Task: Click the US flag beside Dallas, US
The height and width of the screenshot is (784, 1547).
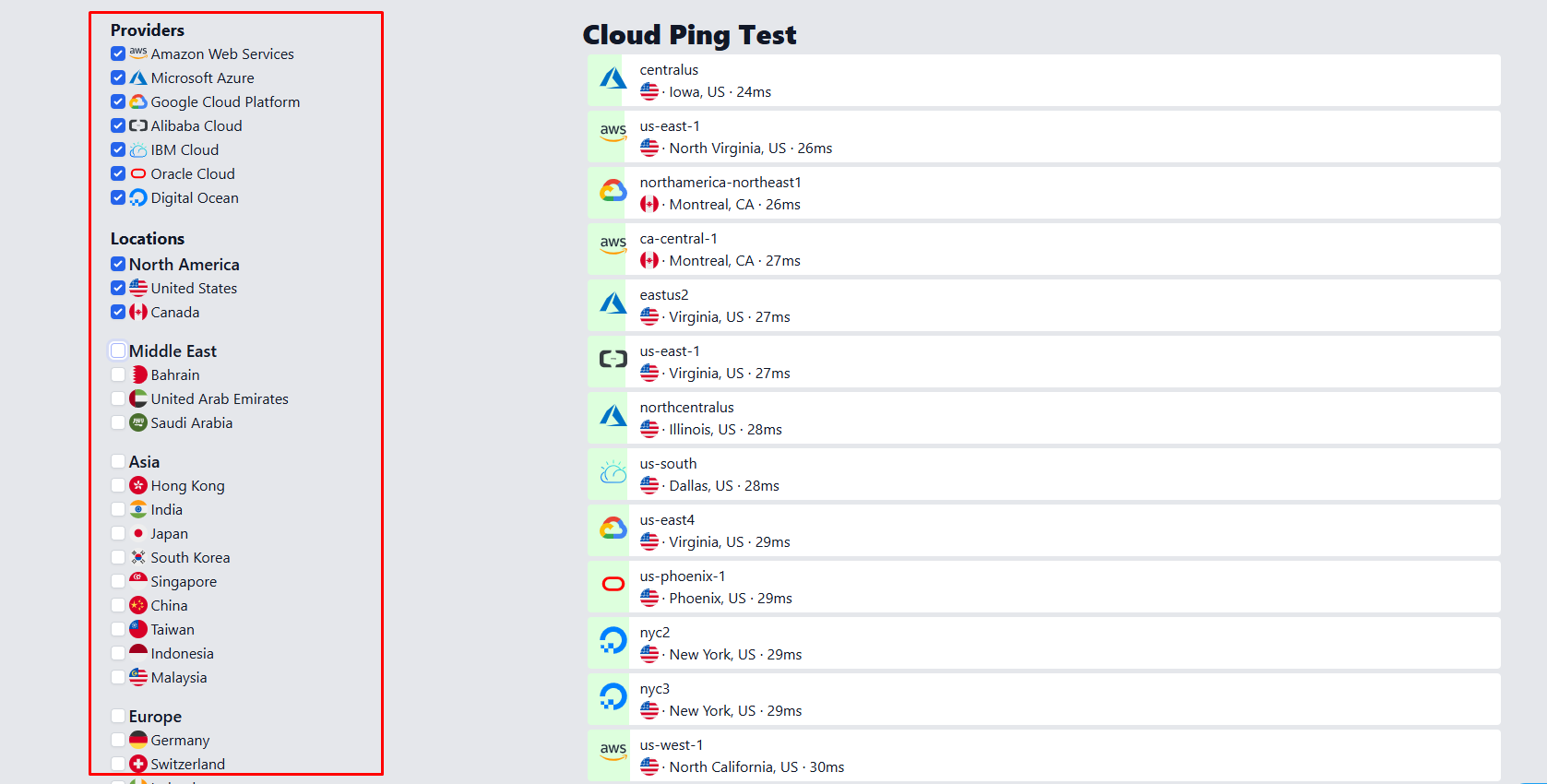Action: coord(649,486)
